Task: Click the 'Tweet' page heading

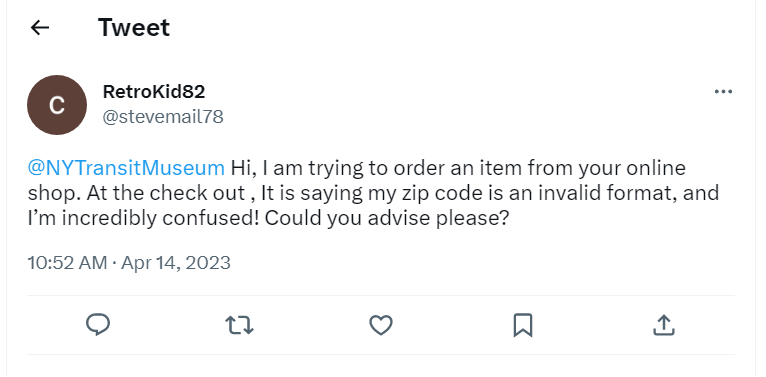Action: pos(133,27)
